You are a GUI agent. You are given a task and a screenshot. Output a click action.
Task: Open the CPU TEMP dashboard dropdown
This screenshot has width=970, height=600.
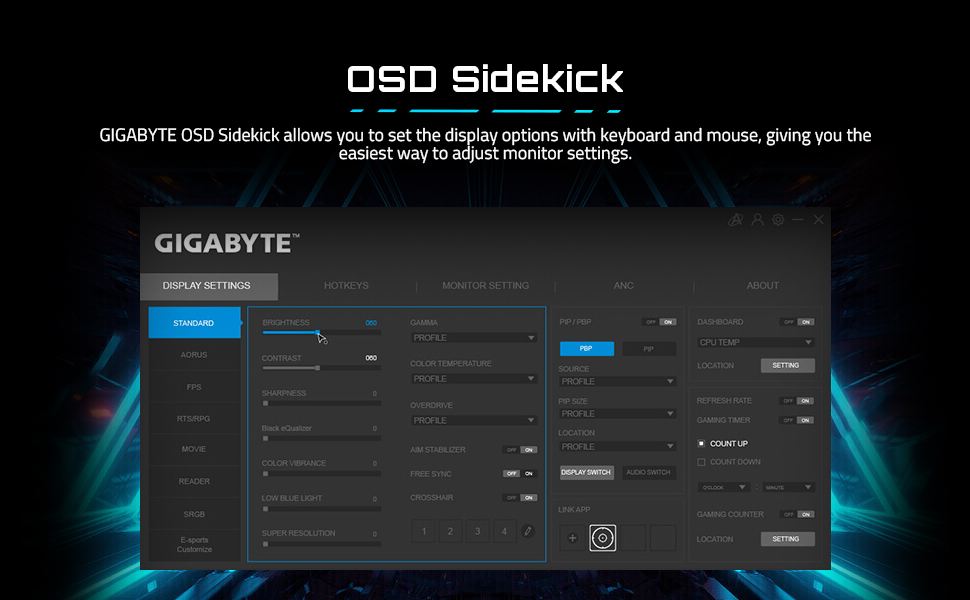pos(755,342)
